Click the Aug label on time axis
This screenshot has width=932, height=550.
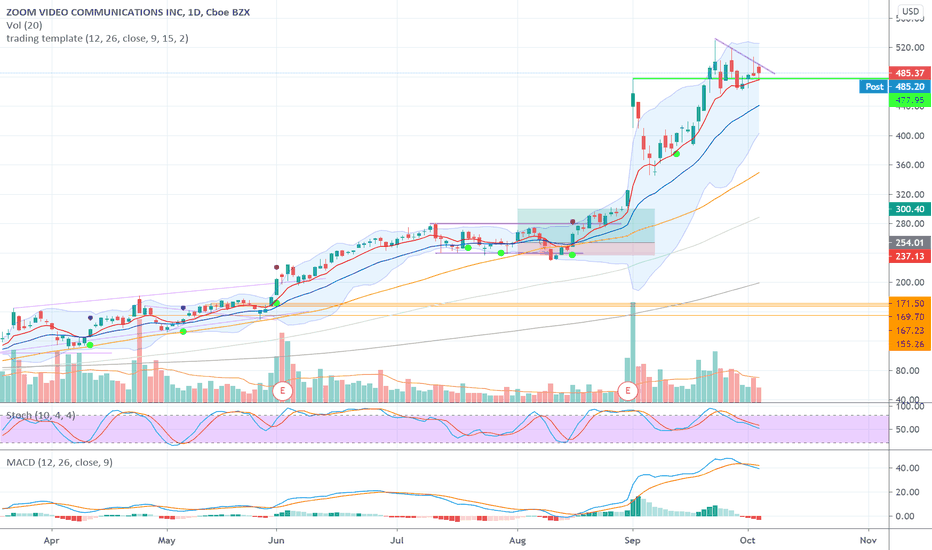click(518, 540)
